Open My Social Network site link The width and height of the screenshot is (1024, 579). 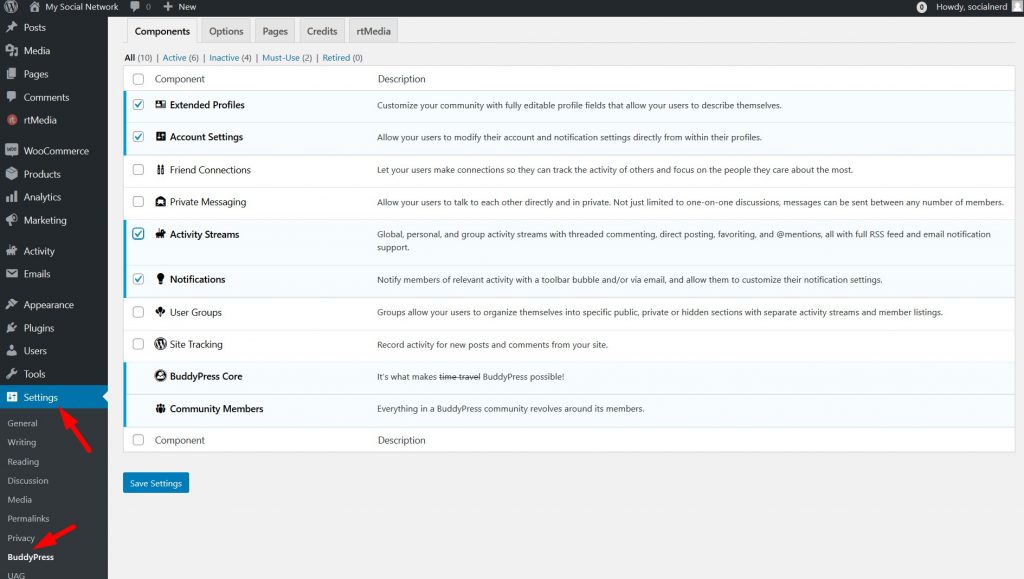pos(82,7)
